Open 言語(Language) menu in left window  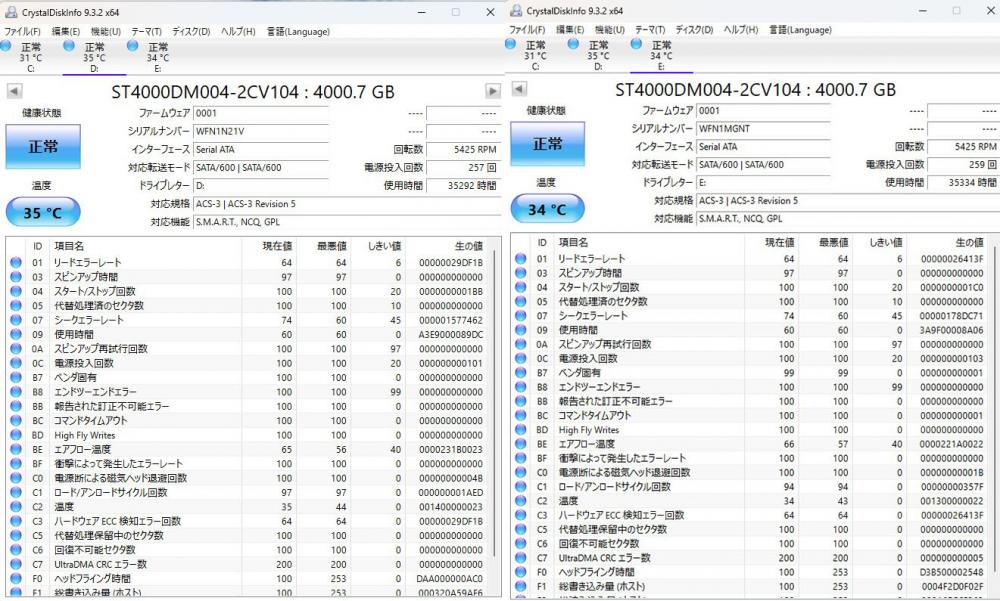pos(298,31)
